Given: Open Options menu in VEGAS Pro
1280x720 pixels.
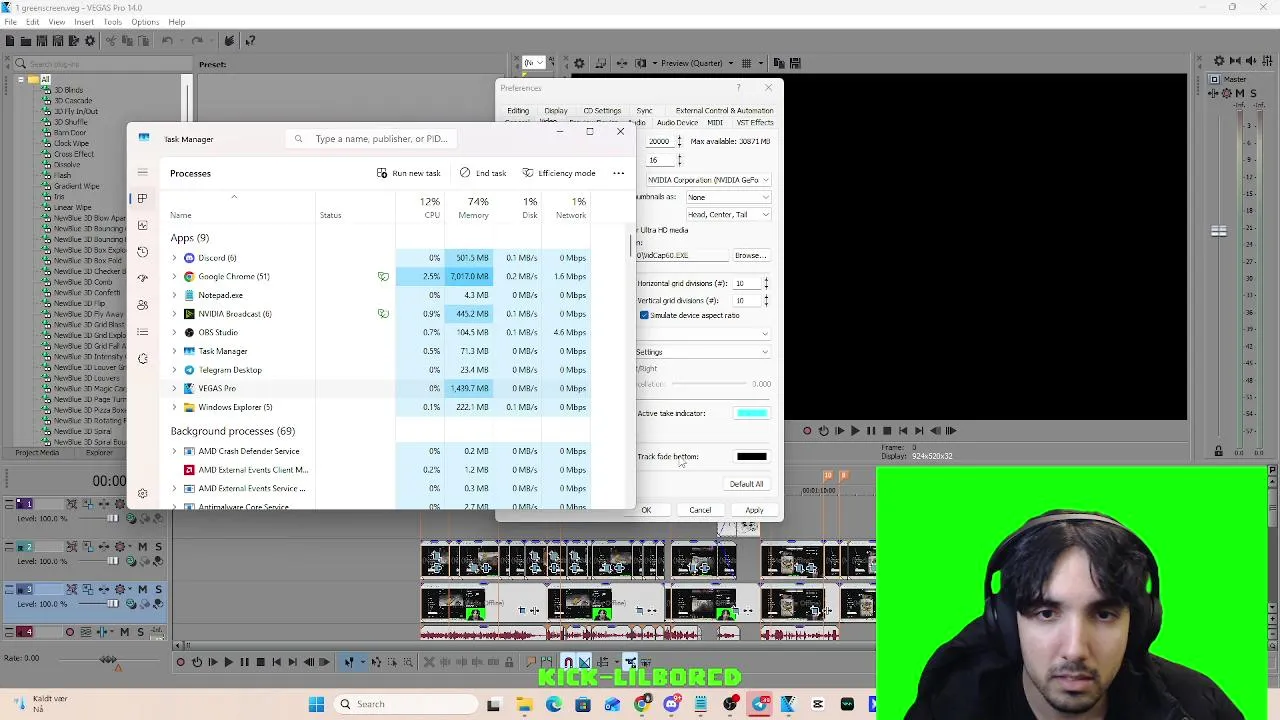Looking at the screenshot, I should [145, 22].
